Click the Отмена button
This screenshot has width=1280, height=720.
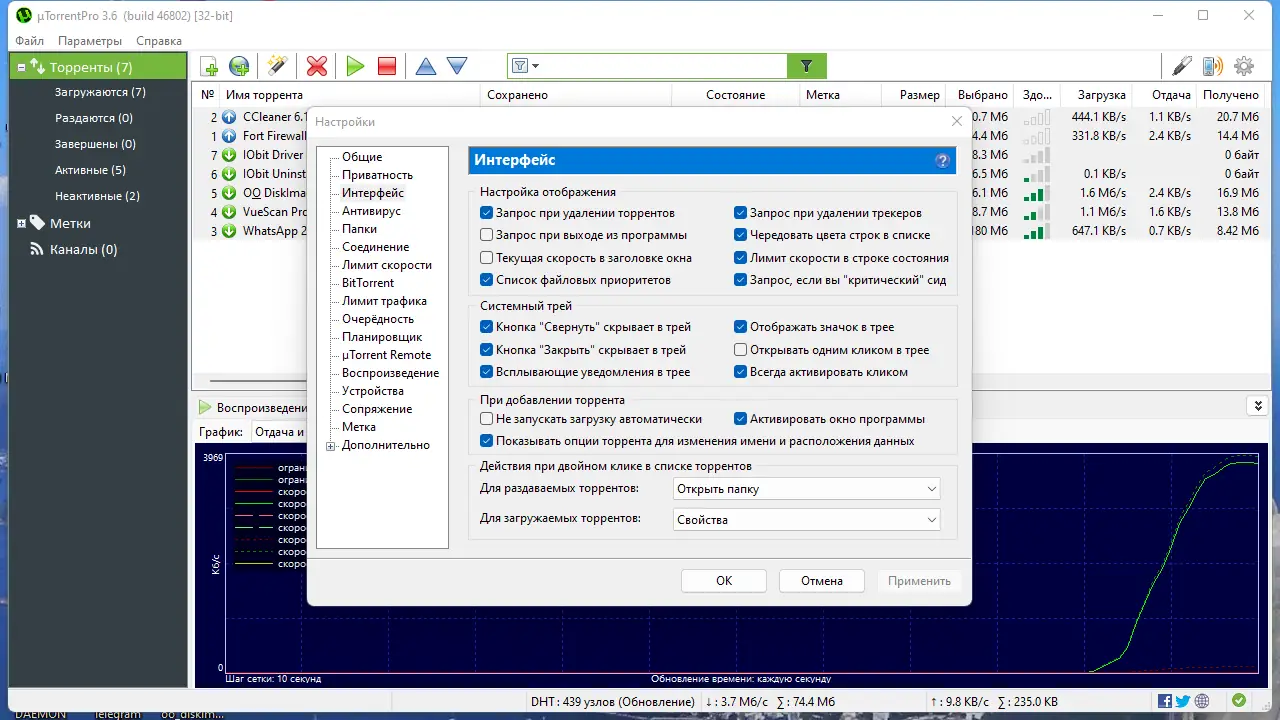click(822, 581)
